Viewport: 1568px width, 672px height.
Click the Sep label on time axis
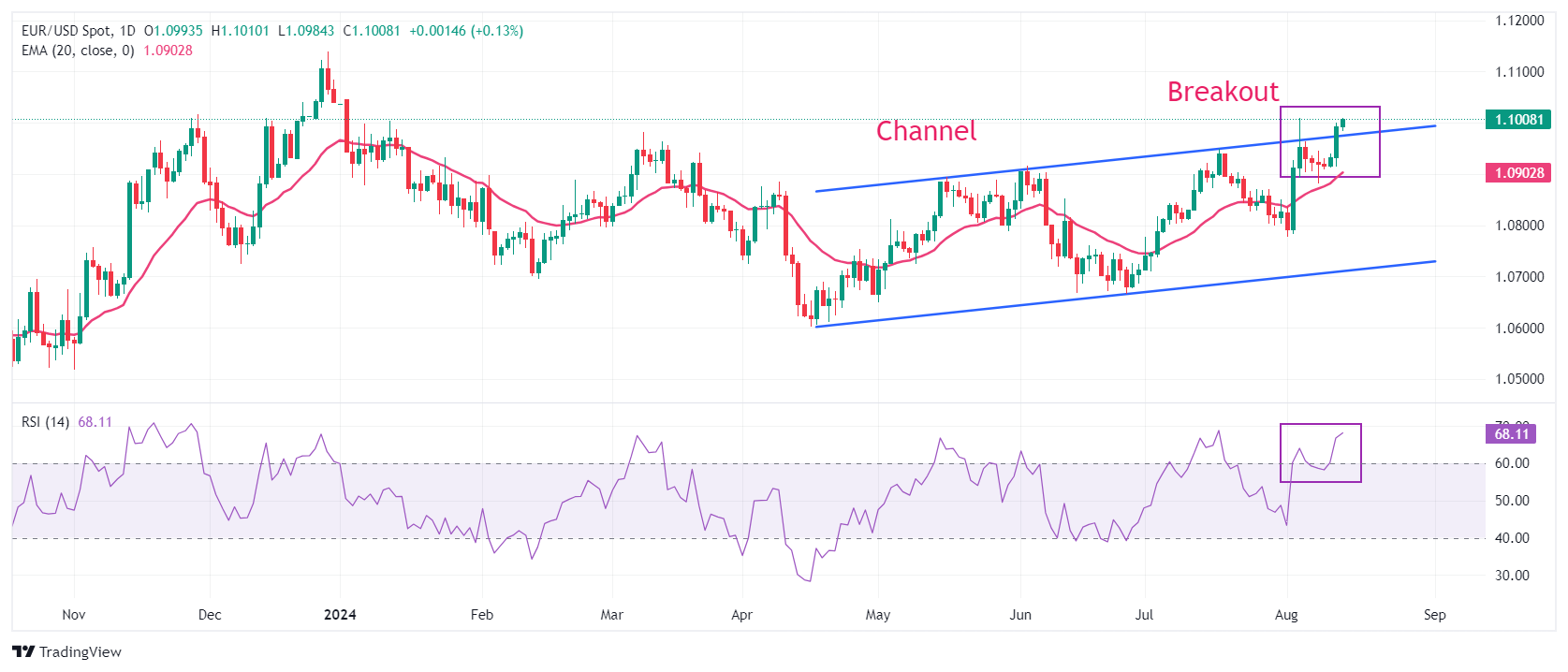(1434, 615)
